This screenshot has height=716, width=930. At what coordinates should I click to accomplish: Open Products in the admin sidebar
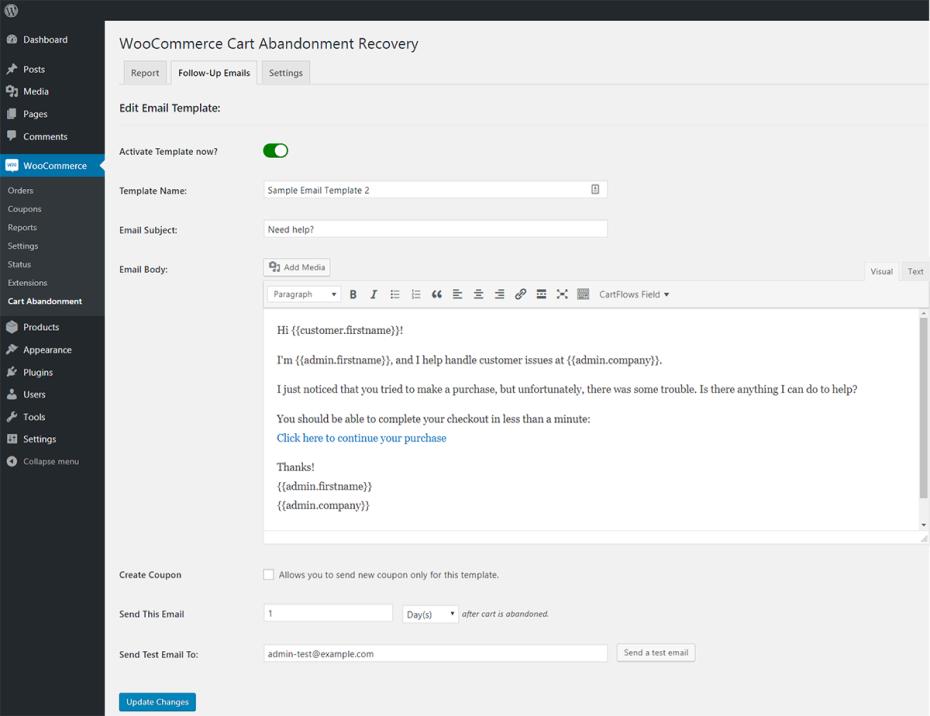tap(41, 327)
